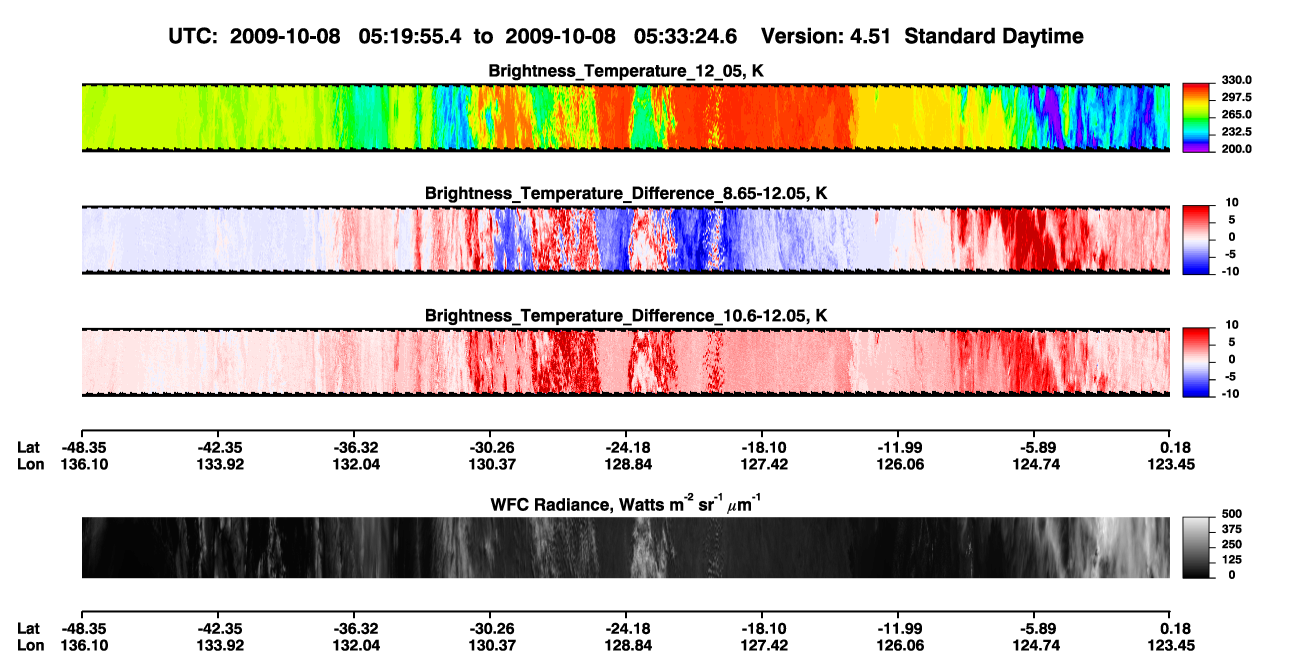The width and height of the screenshot is (1300, 667).
Task: Click longitude 124.74 on the bottom axis
Action: (x=1035, y=644)
